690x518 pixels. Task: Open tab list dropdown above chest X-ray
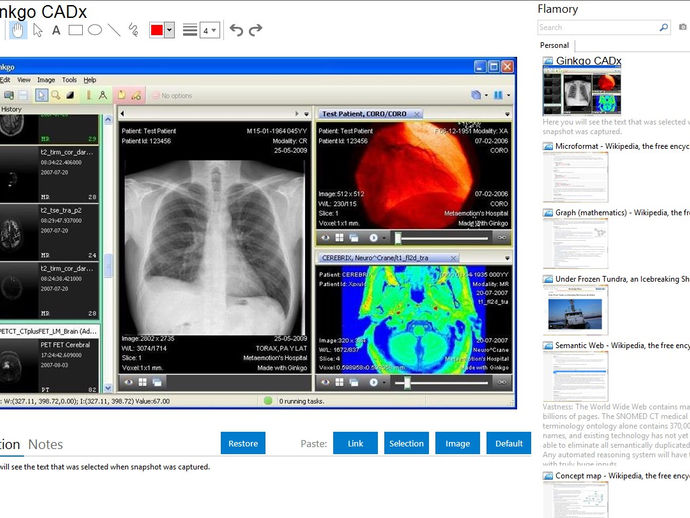point(307,114)
